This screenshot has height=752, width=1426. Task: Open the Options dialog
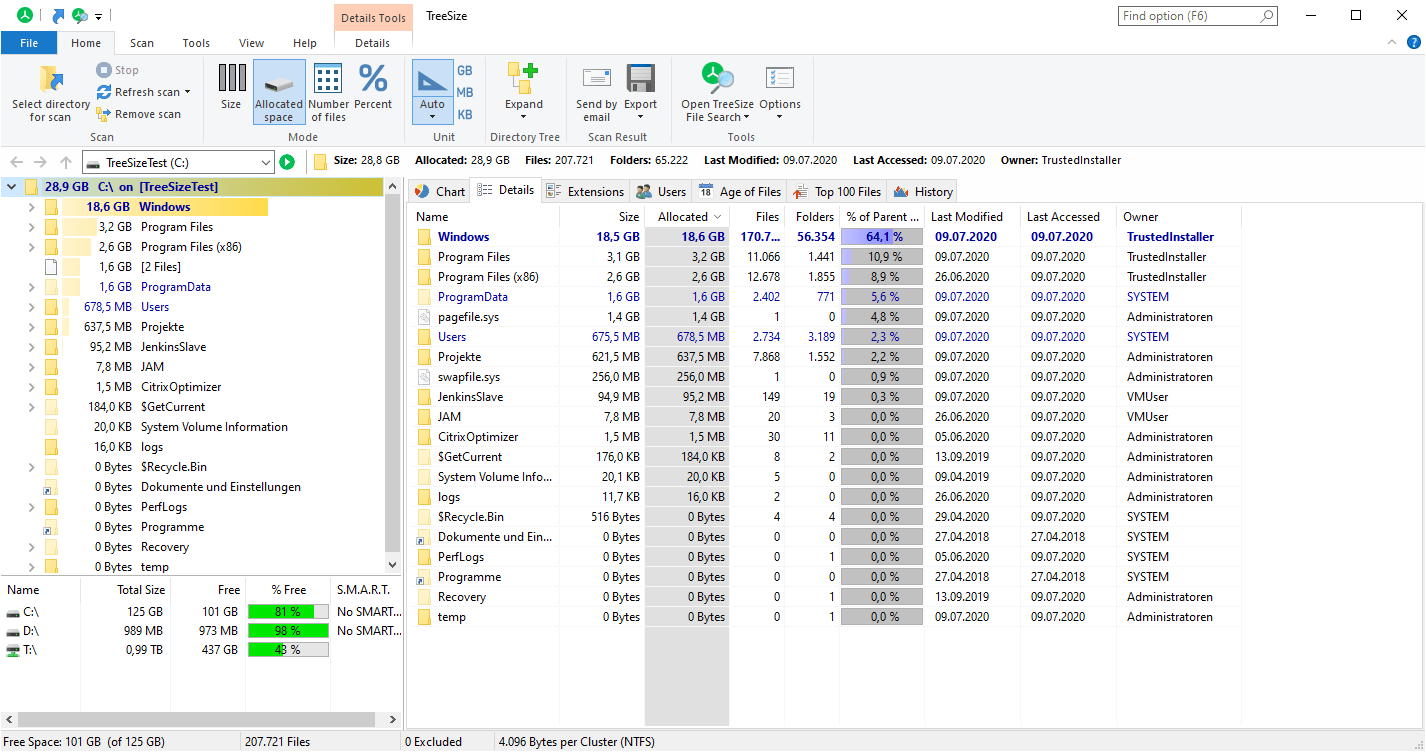[780, 91]
